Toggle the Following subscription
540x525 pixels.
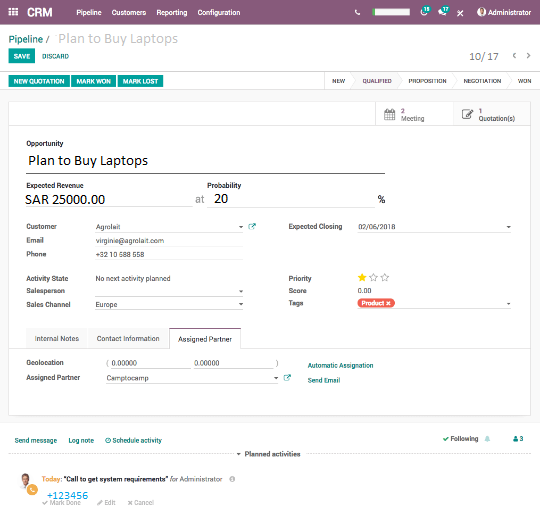(460, 439)
